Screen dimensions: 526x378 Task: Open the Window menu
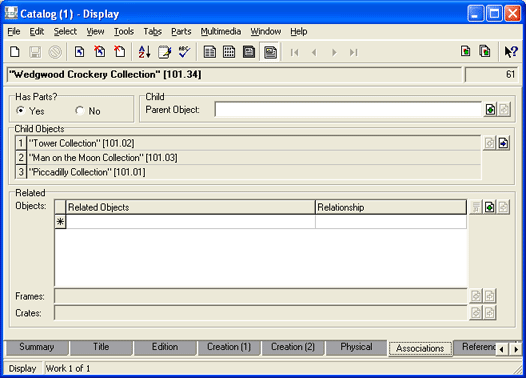click(x=266, y=32)
